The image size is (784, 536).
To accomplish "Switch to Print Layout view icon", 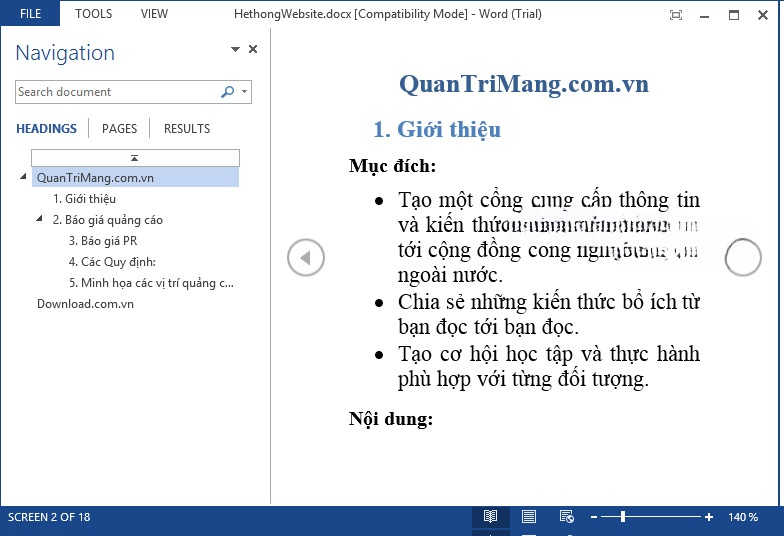I will pyautogui.click(x=528, y=516).
